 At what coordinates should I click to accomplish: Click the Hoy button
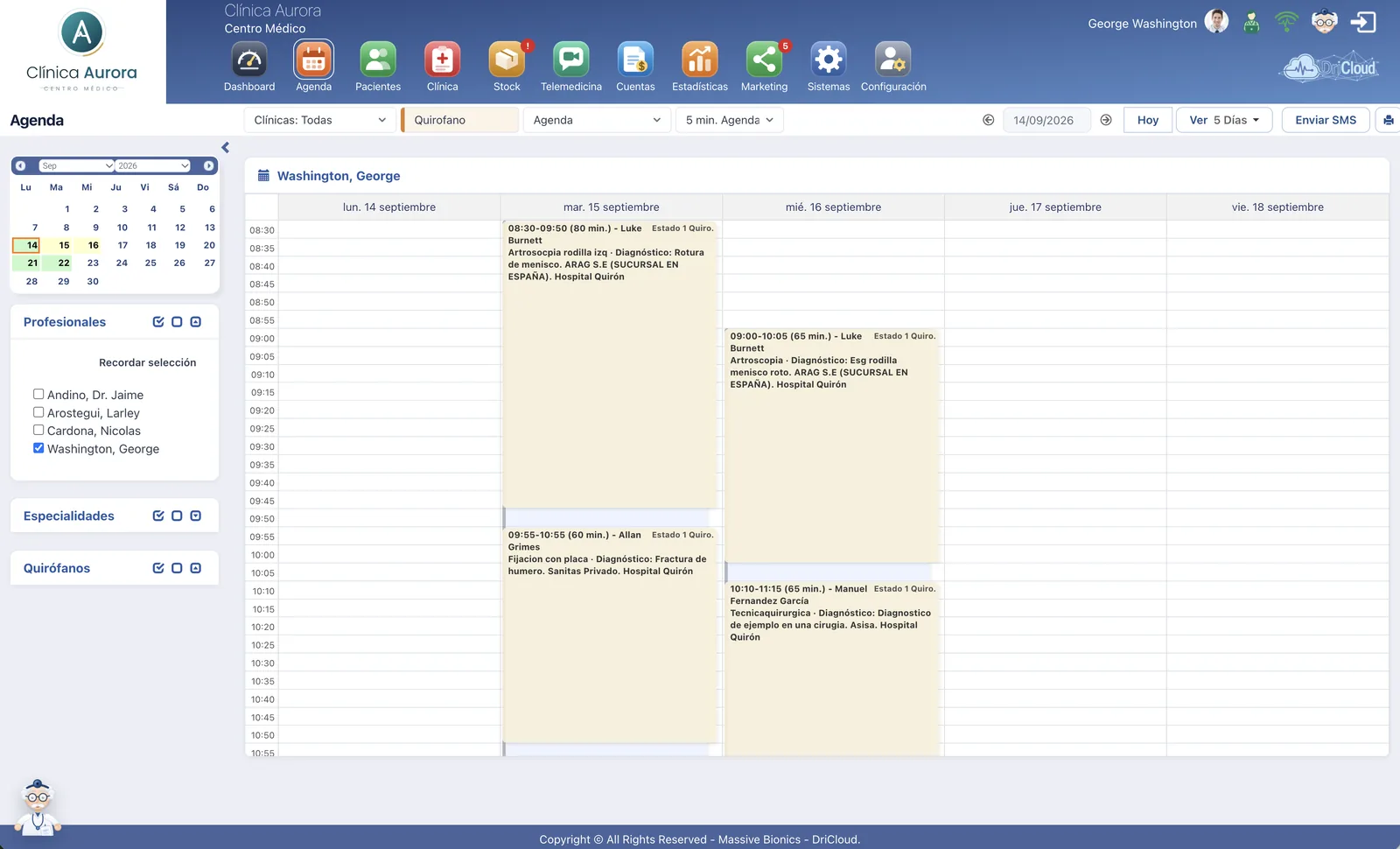pyautogui.click(x=1148, y=120)
